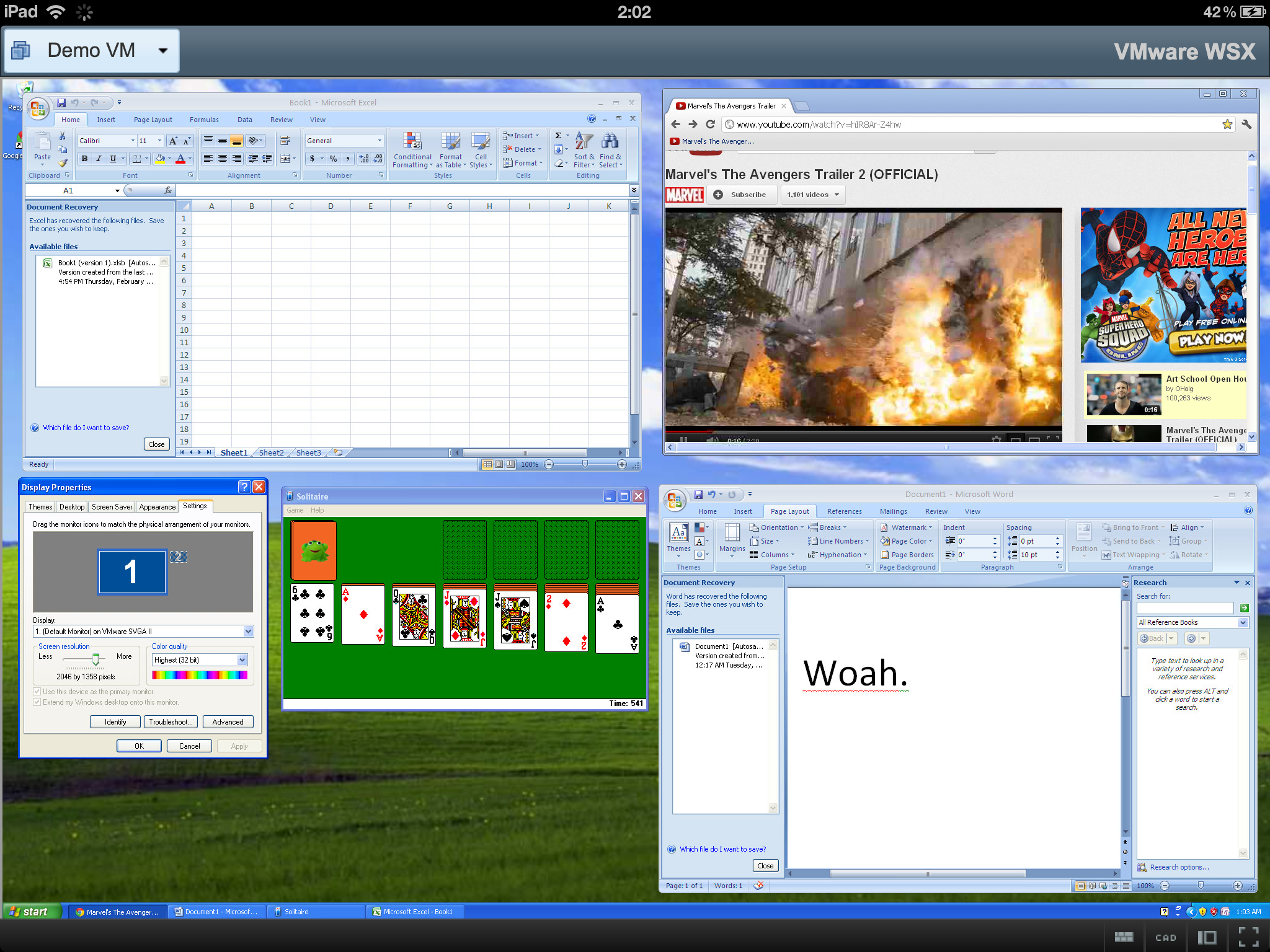Image resolution: width=1270 pixels, height=952 pixels.
Task: Click Fill Color bucket icon in Excel
Action: [x=160, y=159]
